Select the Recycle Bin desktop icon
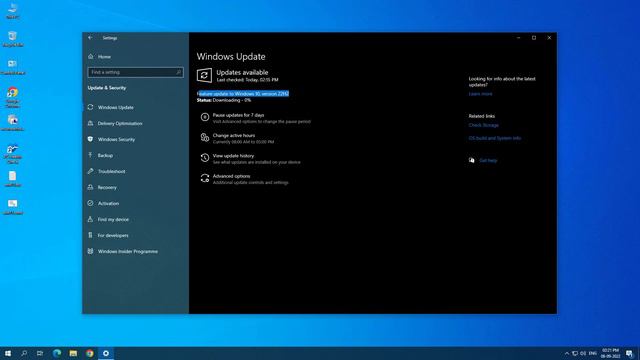 tap(13, 39)
